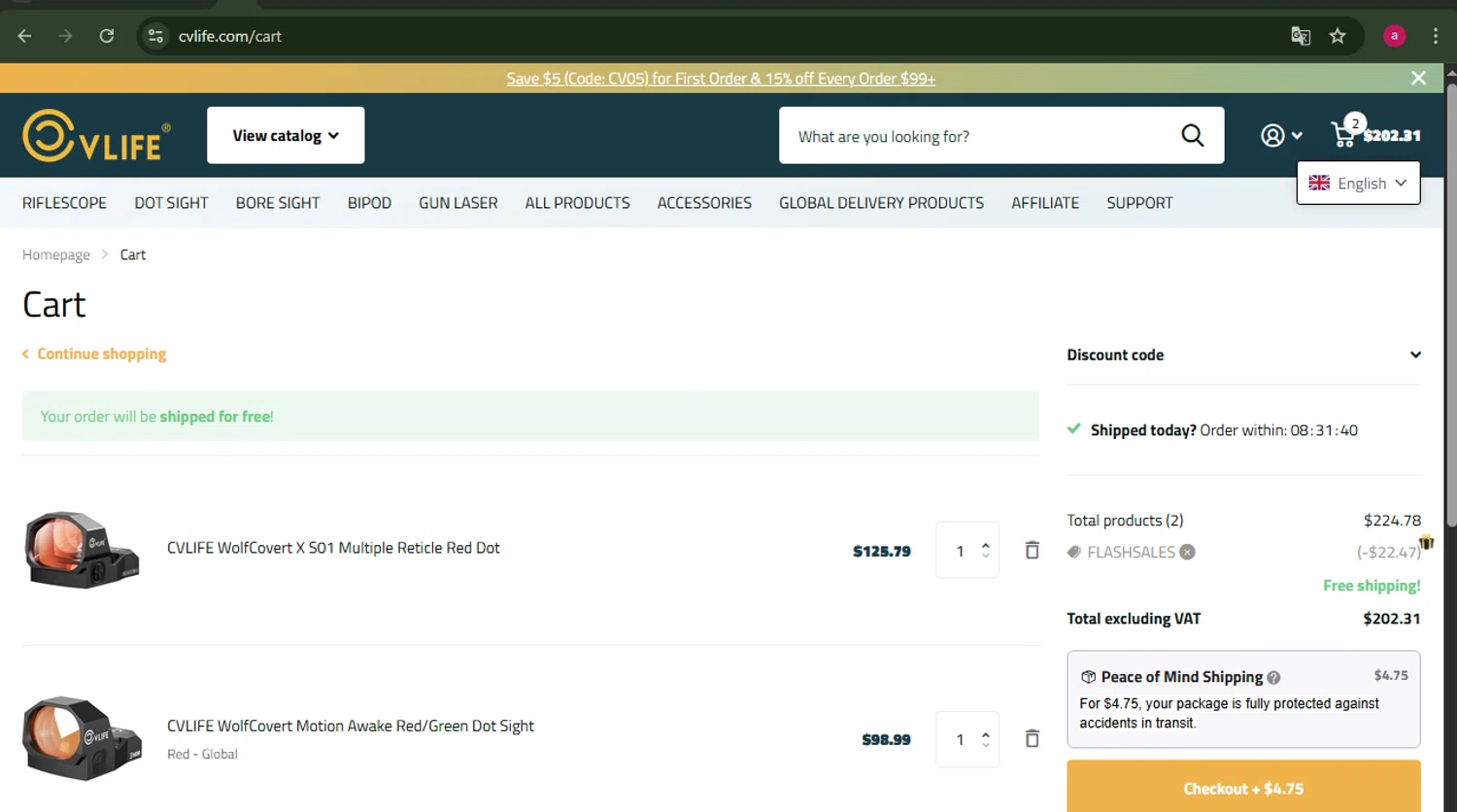Click the Motion Awake quantity field
Viewport: 1457px width, 812px height.
tap(961, 739)
